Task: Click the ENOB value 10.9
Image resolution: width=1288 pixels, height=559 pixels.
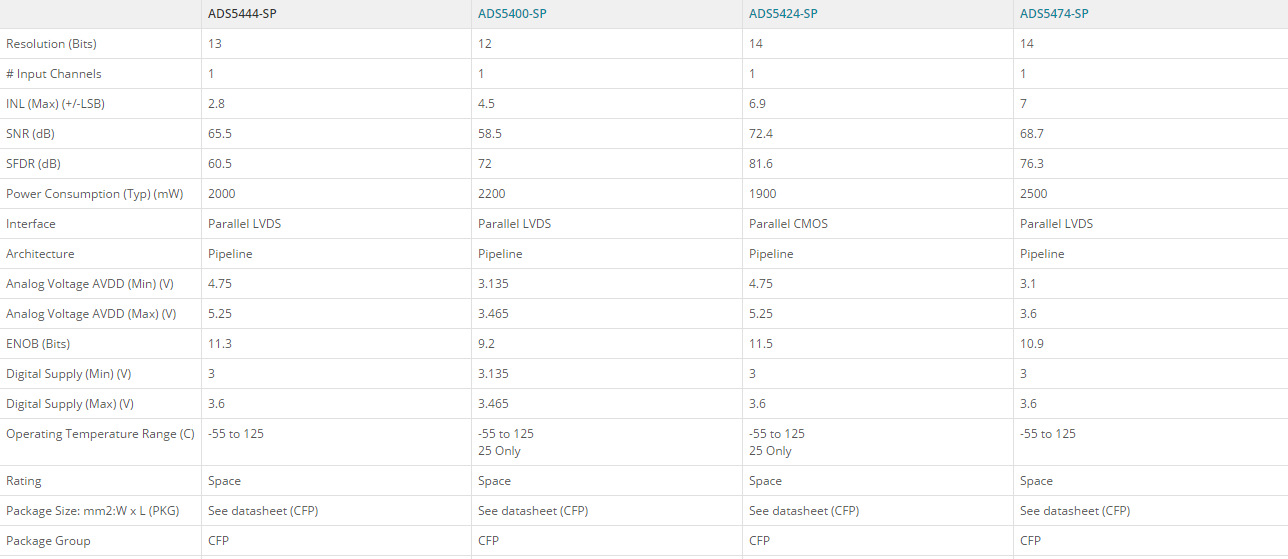Action: 1032,344
